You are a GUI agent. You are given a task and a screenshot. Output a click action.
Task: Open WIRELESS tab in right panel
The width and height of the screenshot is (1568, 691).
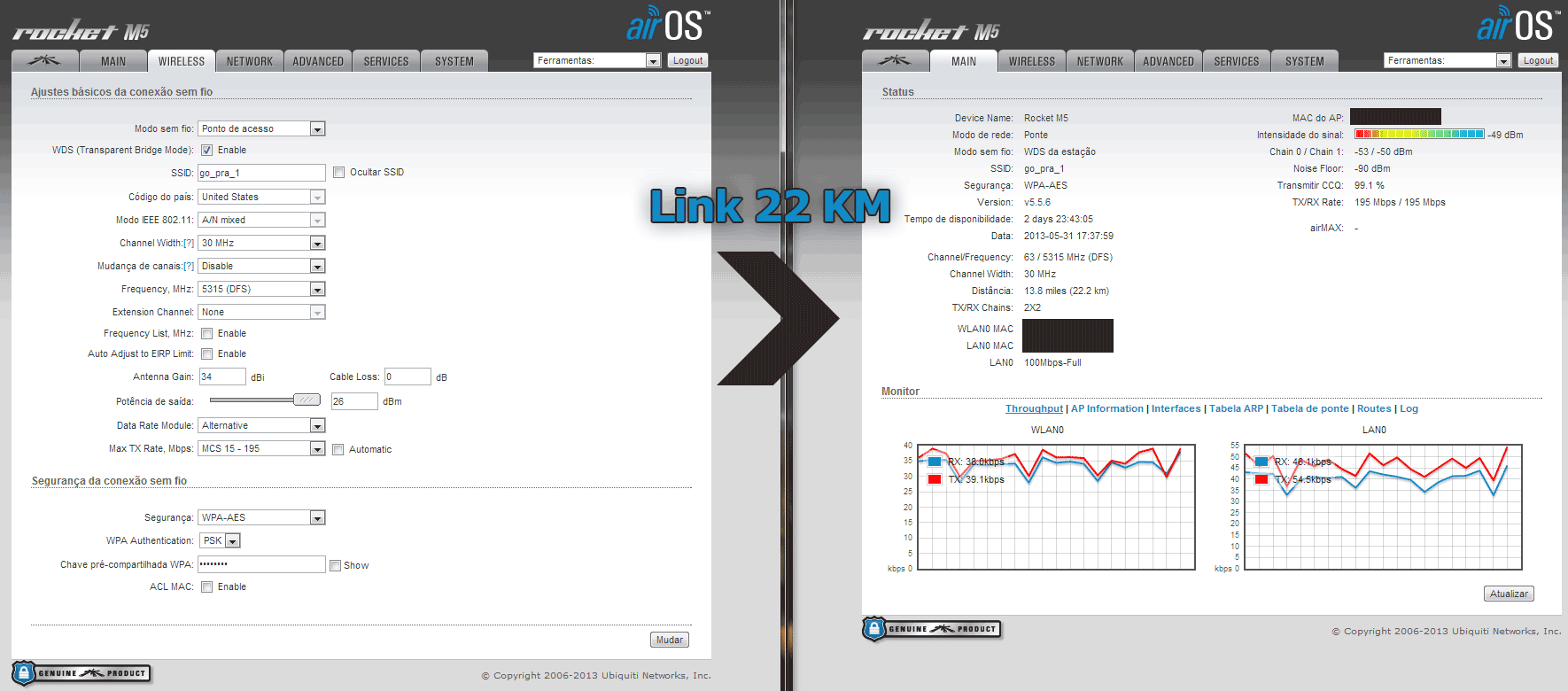click(1032, 61)
